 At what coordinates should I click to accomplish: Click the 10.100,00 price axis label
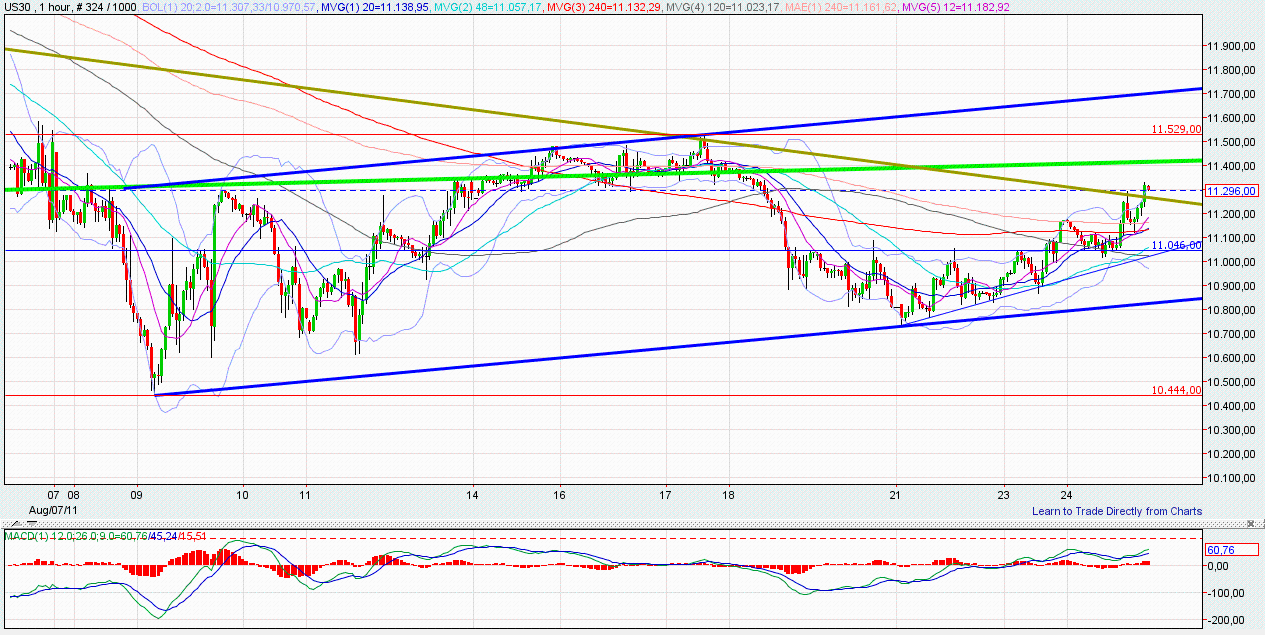(x=1231, y=478)
